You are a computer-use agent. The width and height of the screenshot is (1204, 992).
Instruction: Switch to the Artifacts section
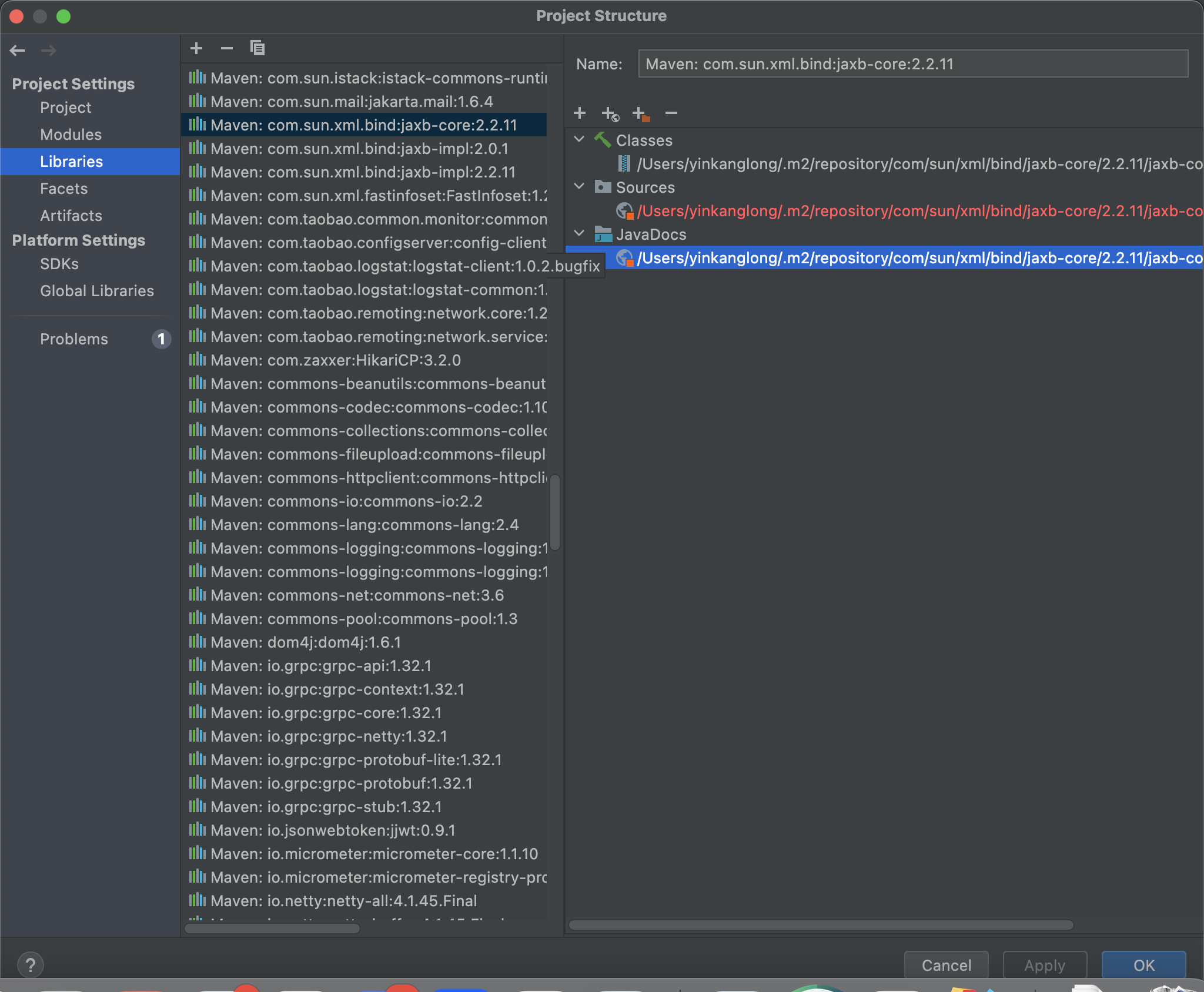point(71,216)
